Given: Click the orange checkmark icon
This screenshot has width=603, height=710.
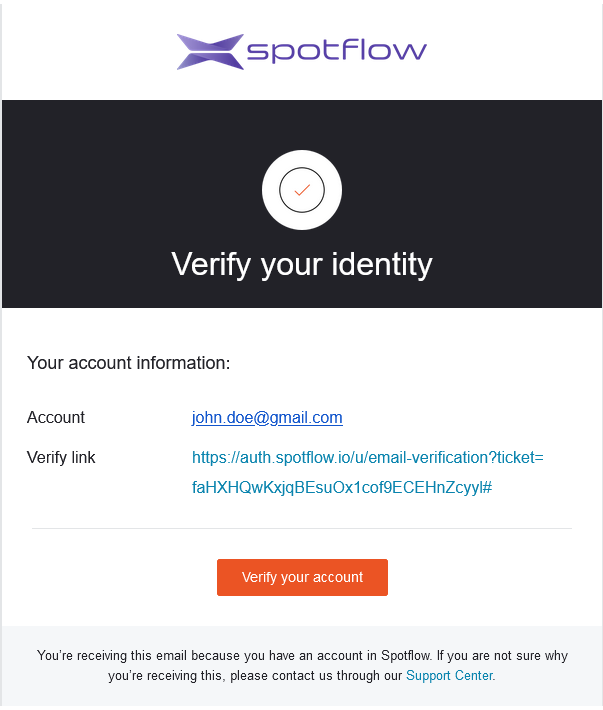Looking at the screenshot, I should coord(302,190).
